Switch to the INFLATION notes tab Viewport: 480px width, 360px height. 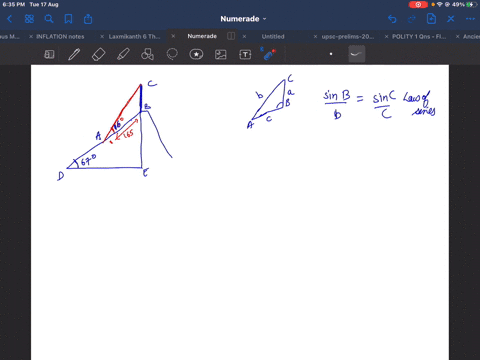[60, 37]
